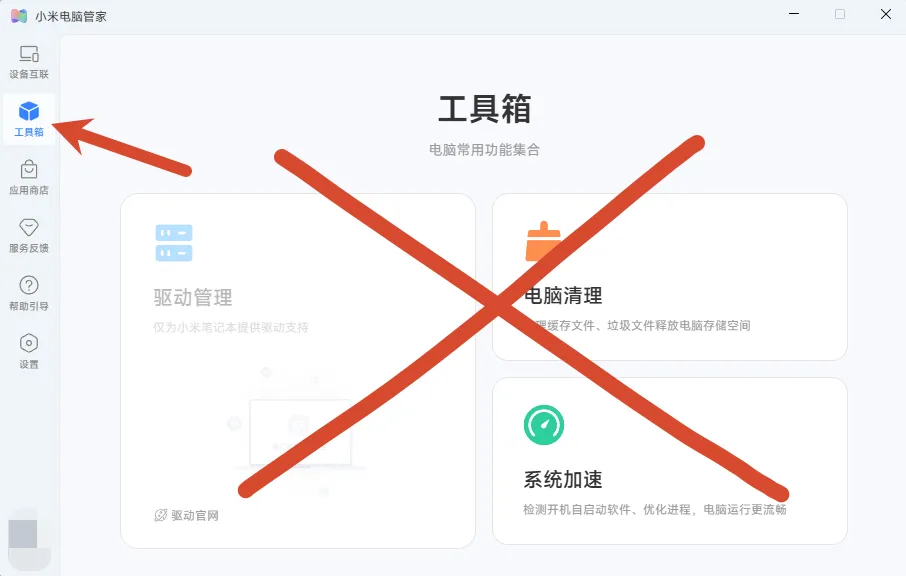Click the user avatar at sidebar bottom
906x576 pixels.
pos(23,533)
